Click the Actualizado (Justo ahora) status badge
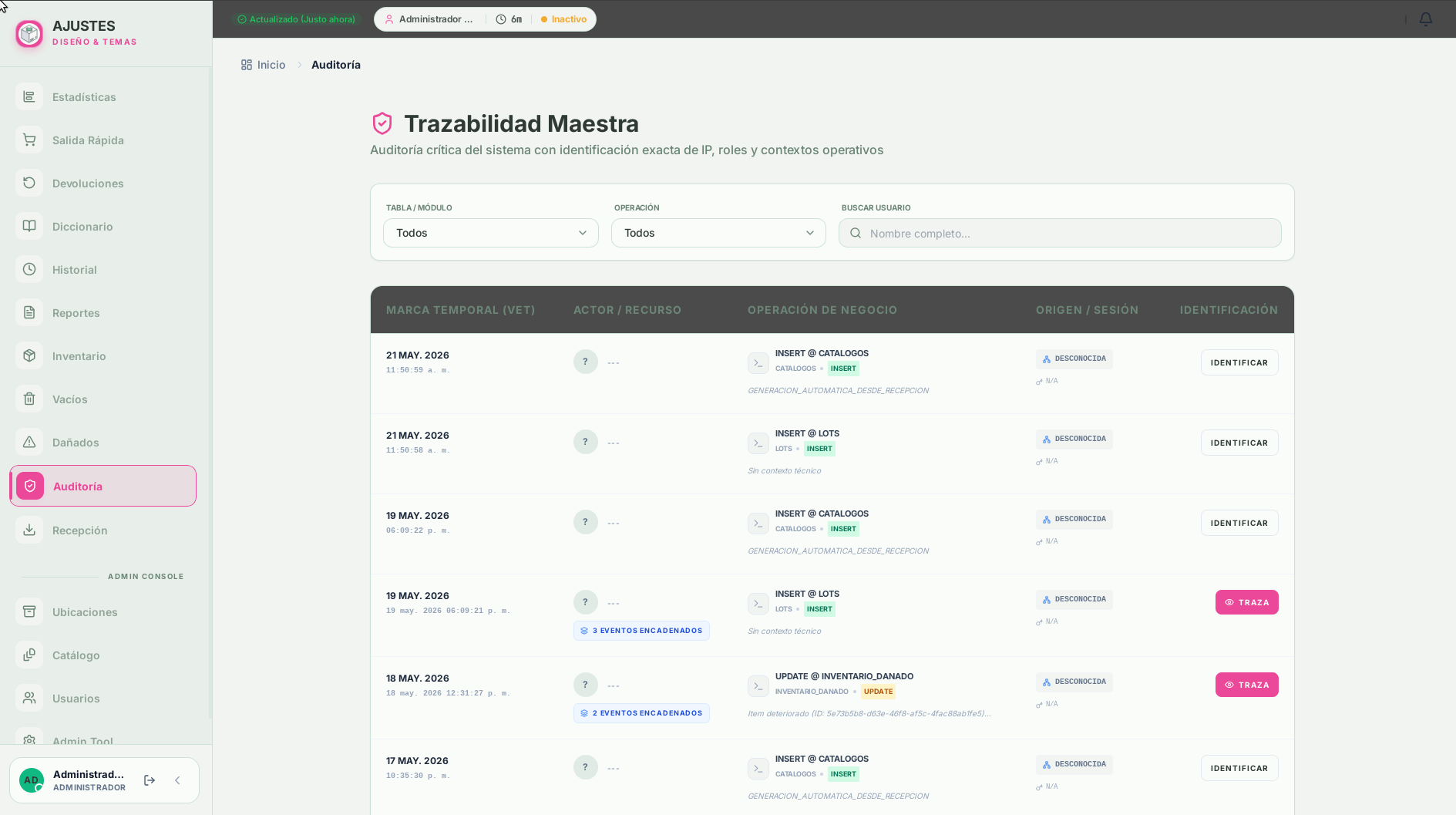This screenshot has height=815, width=1456. click(297, 19)
